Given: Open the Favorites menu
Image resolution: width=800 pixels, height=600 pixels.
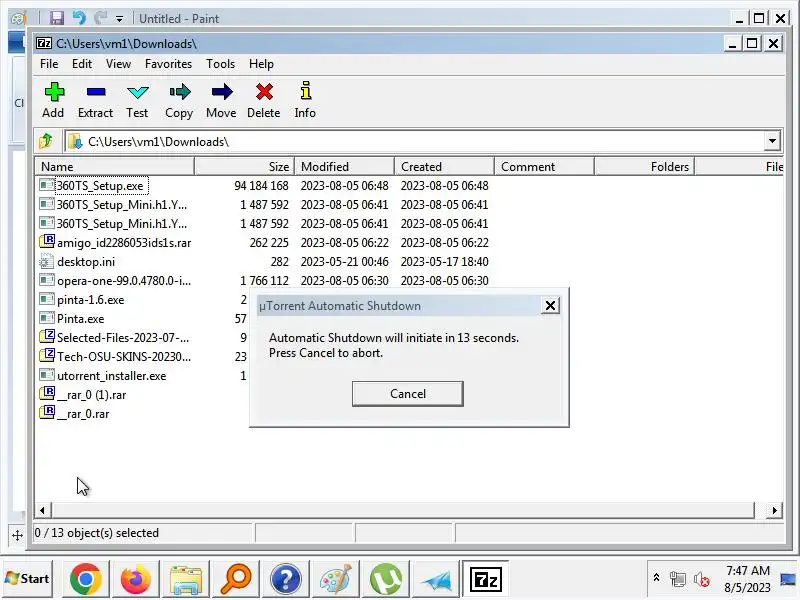Looking at the screenshot, I should (168, 64).
